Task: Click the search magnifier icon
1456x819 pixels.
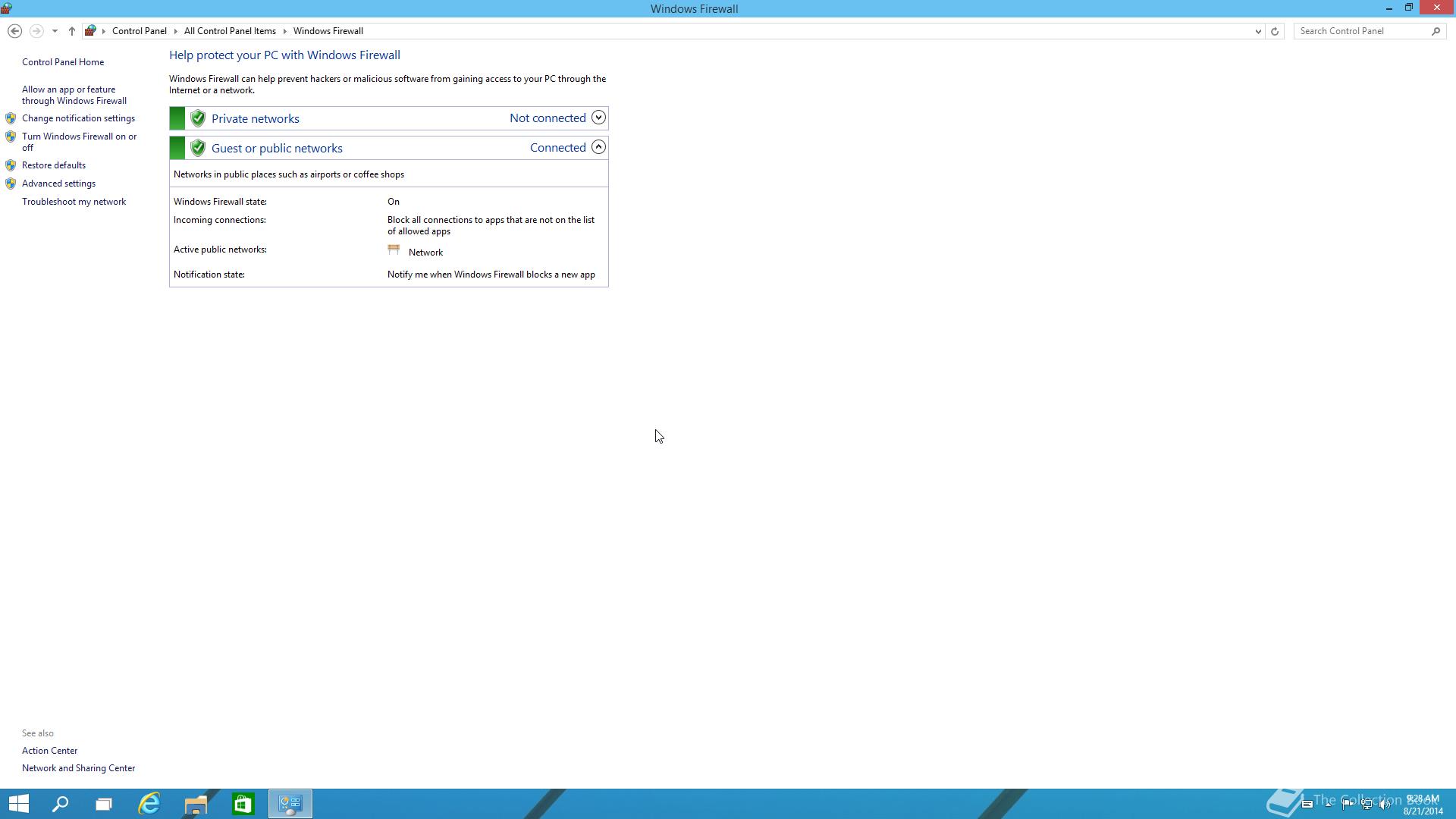Action: (1436, 31)
